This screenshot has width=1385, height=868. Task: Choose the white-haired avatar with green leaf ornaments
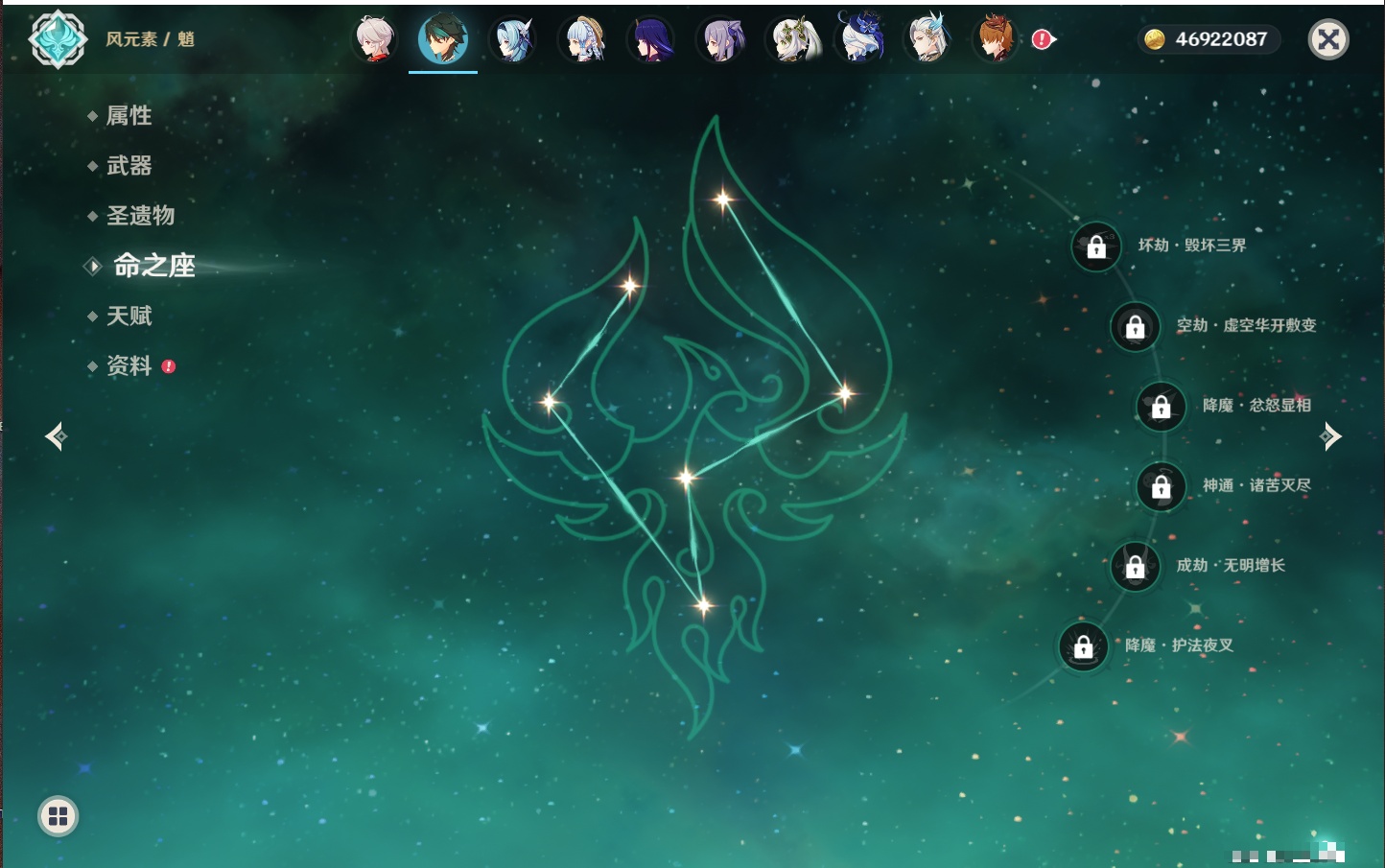pyautogui.click(x=792, y=39)
